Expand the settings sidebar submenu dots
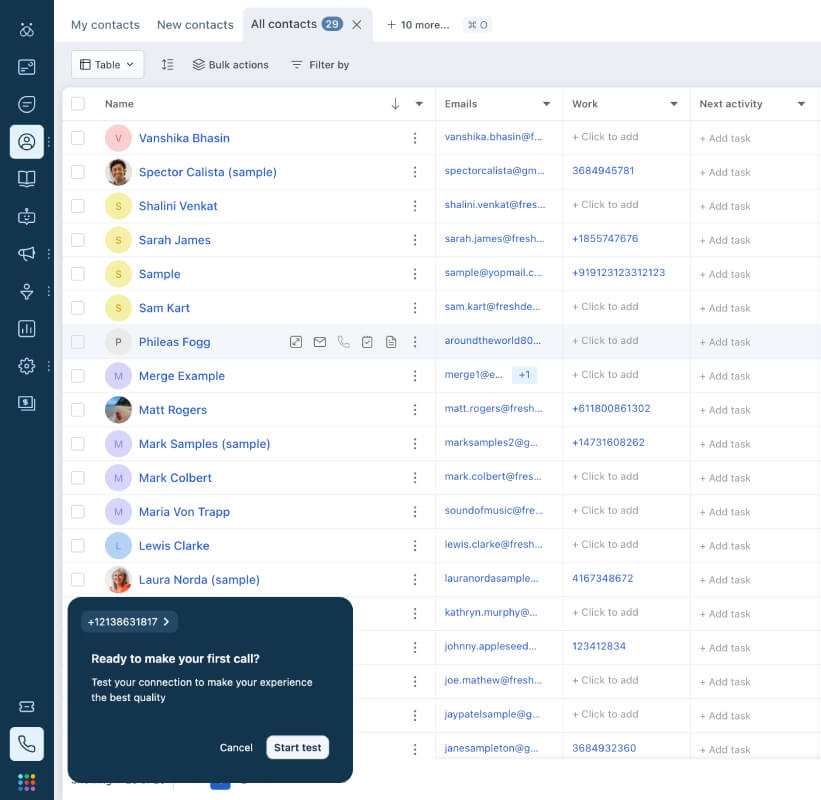The width and height of the screenshot is (821, 800). pyautogui.click(x=49, y=366)
